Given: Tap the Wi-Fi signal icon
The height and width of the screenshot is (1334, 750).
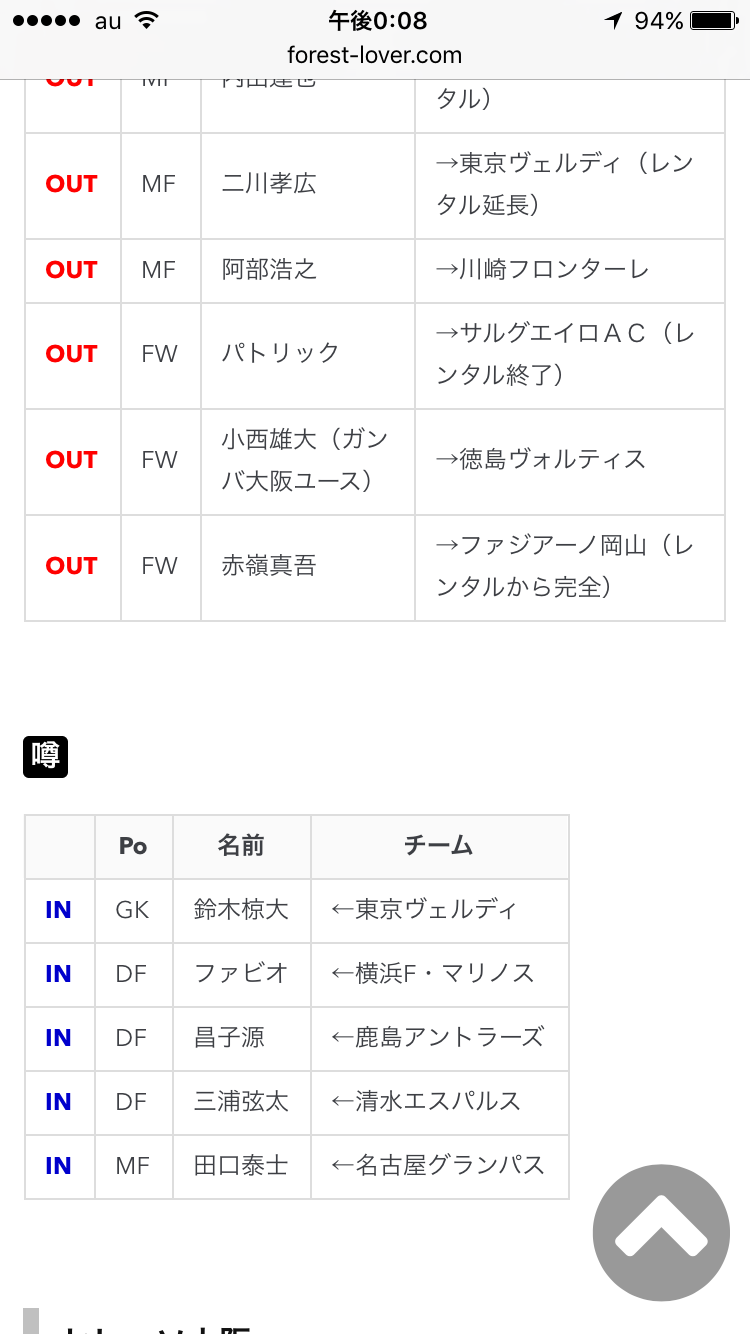Looking at the screenshot, I should tap(146, 21).
